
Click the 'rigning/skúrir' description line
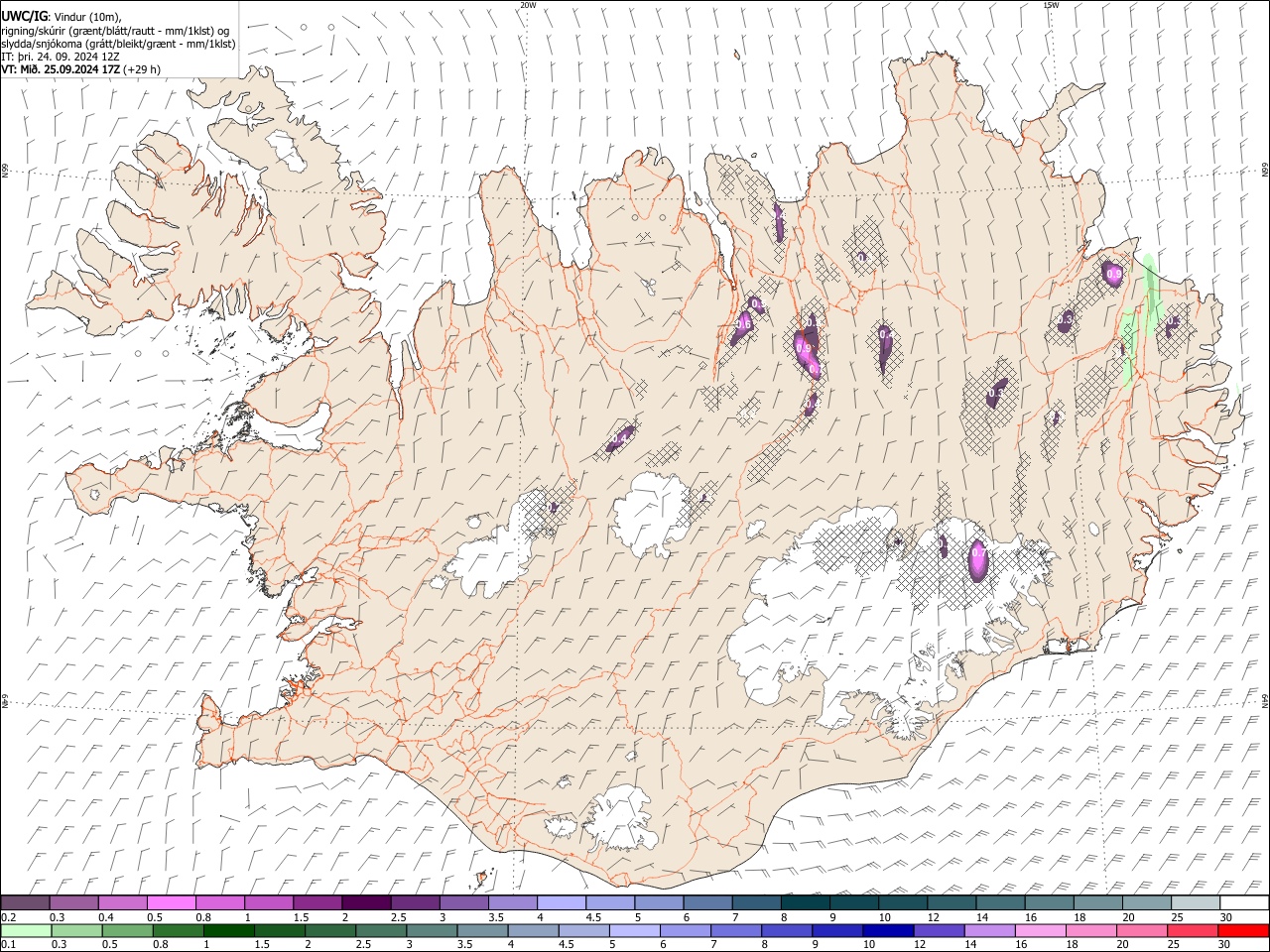click(x=115, y=31)
